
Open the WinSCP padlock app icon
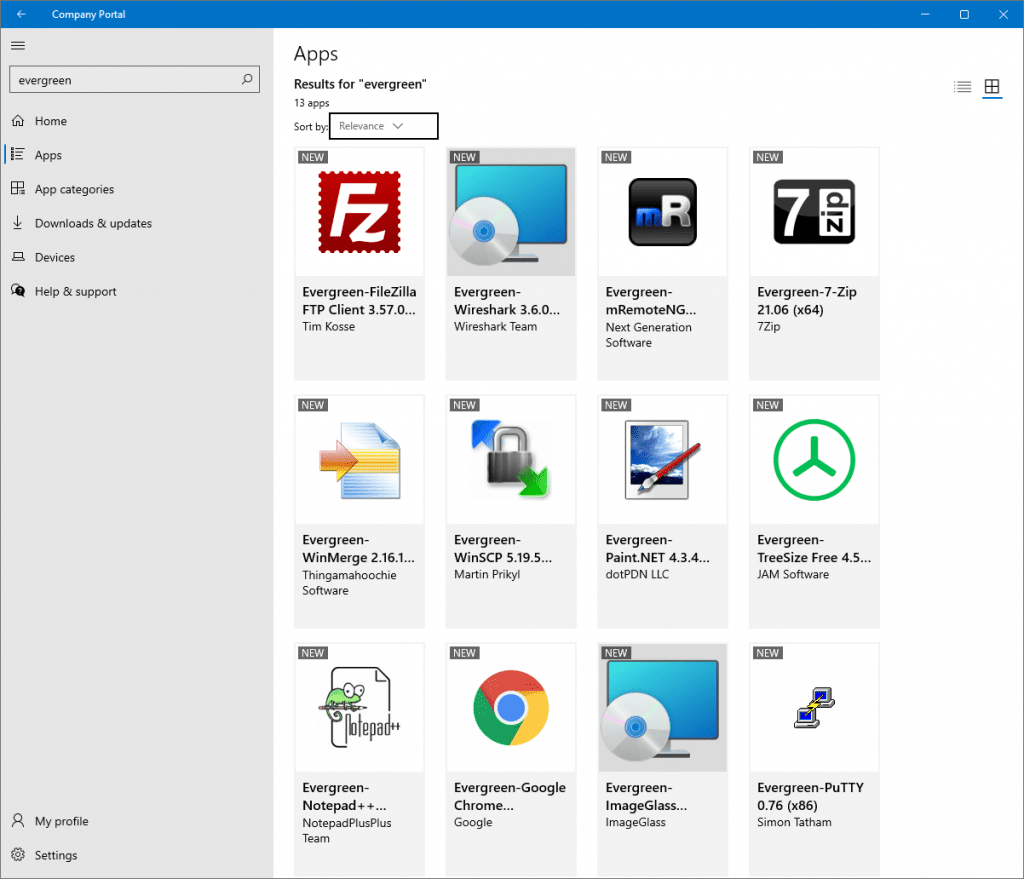tap(511, 458)
